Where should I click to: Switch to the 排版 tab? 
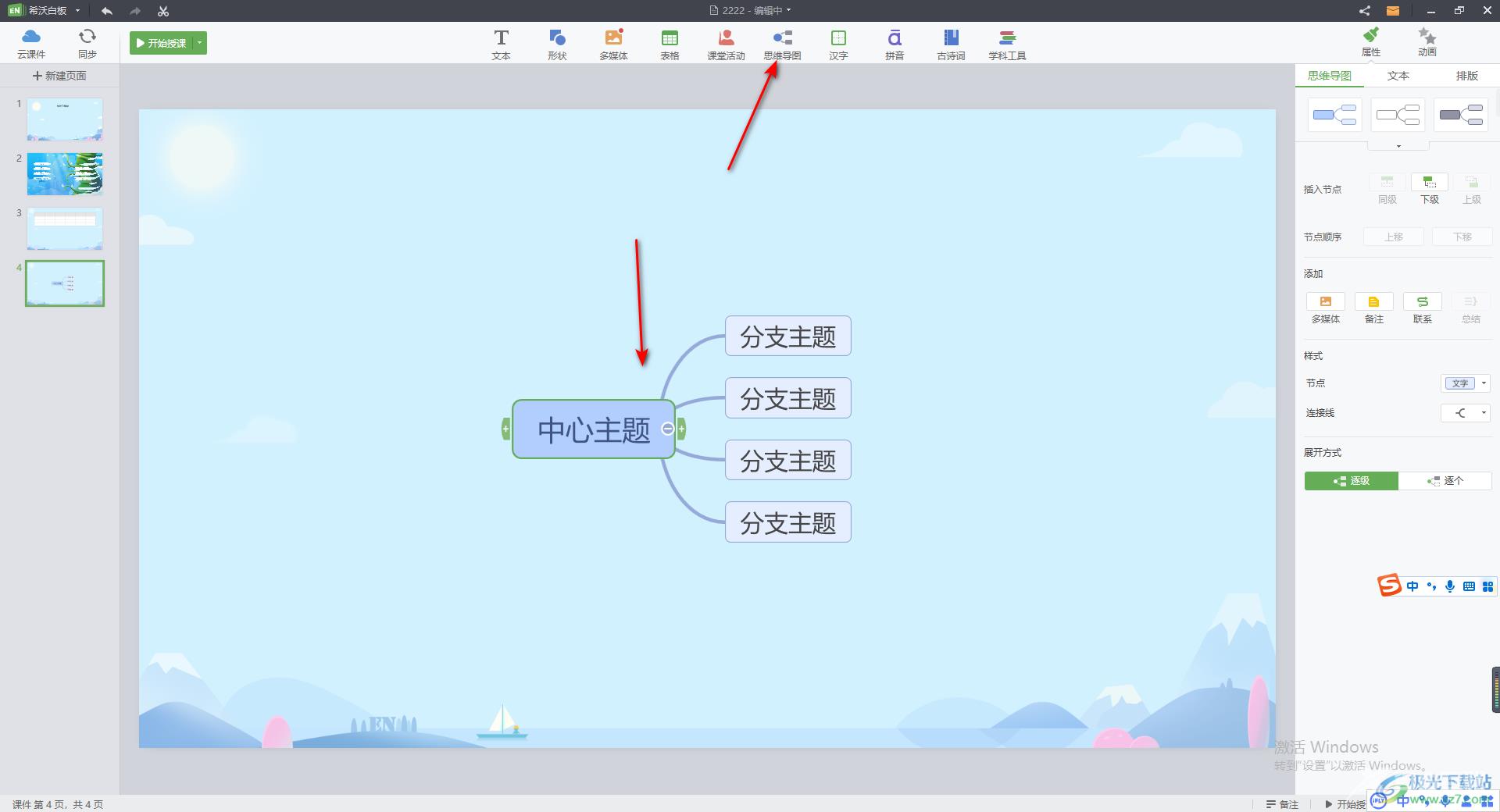coord(1466,76)
